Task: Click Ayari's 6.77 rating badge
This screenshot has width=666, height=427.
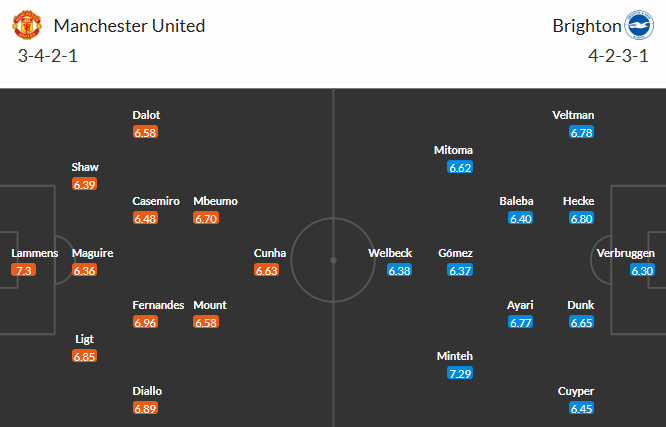Action: click(520, 322)
